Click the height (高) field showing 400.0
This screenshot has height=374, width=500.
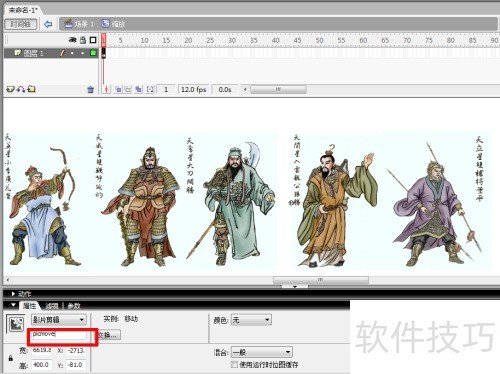42,365
